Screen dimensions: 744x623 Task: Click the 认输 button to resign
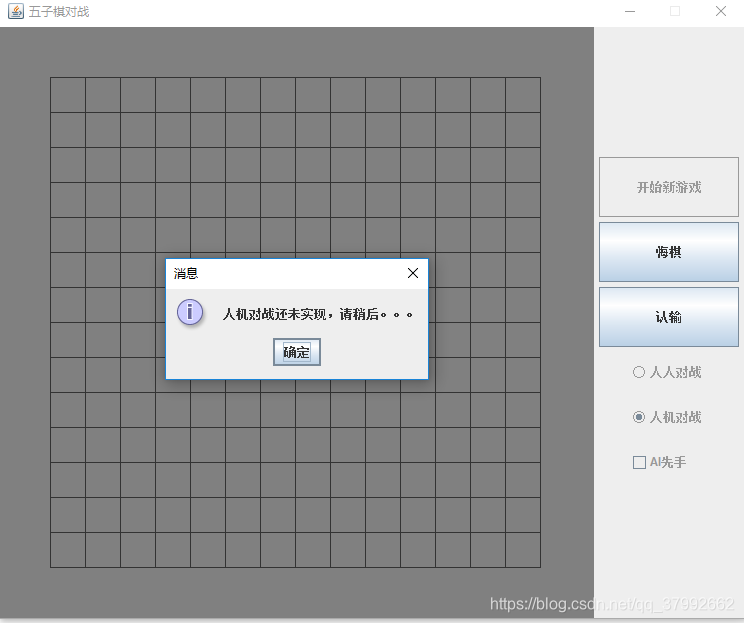[x=669, y=317]
